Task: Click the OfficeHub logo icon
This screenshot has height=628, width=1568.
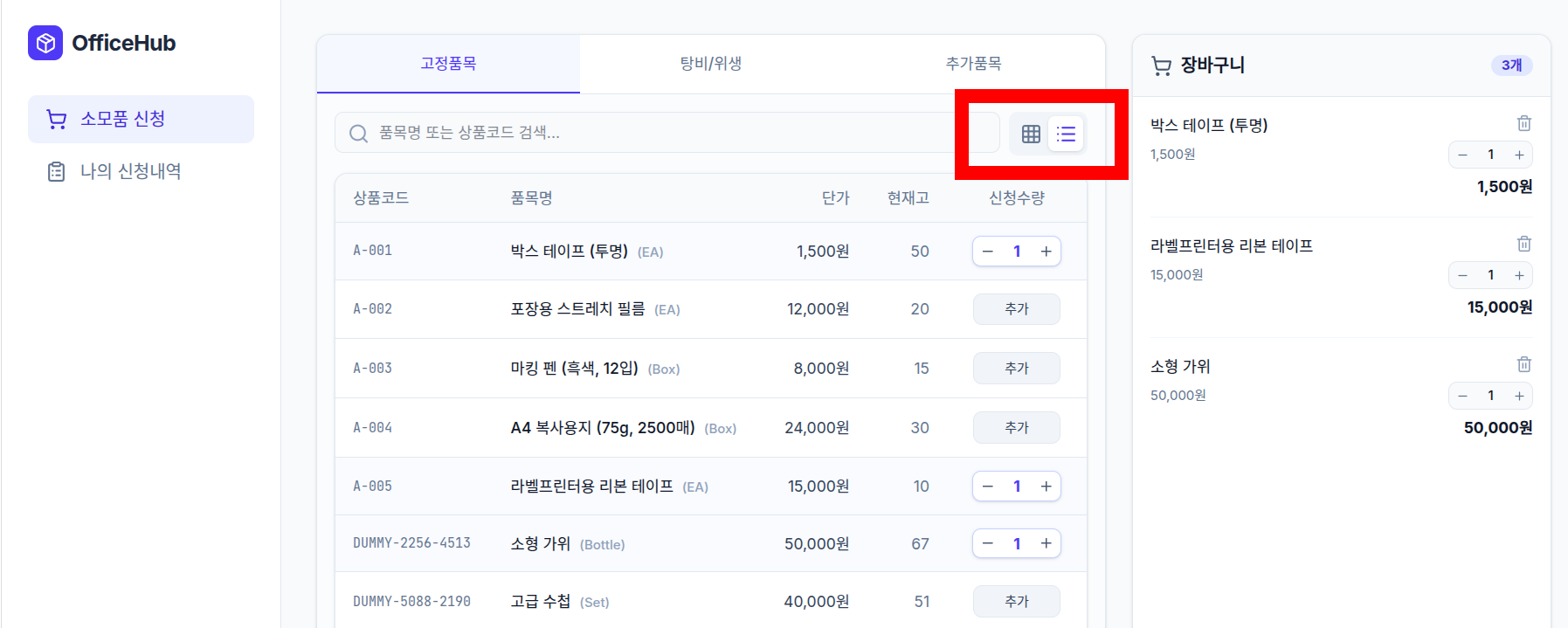Action: coord(45,43)
